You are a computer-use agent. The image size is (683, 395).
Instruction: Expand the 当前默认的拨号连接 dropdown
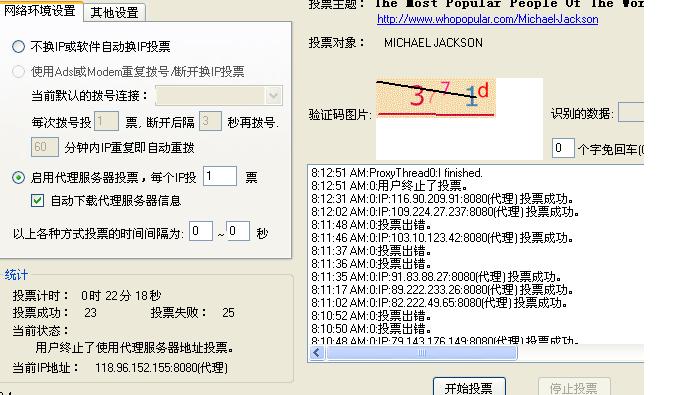274,95
